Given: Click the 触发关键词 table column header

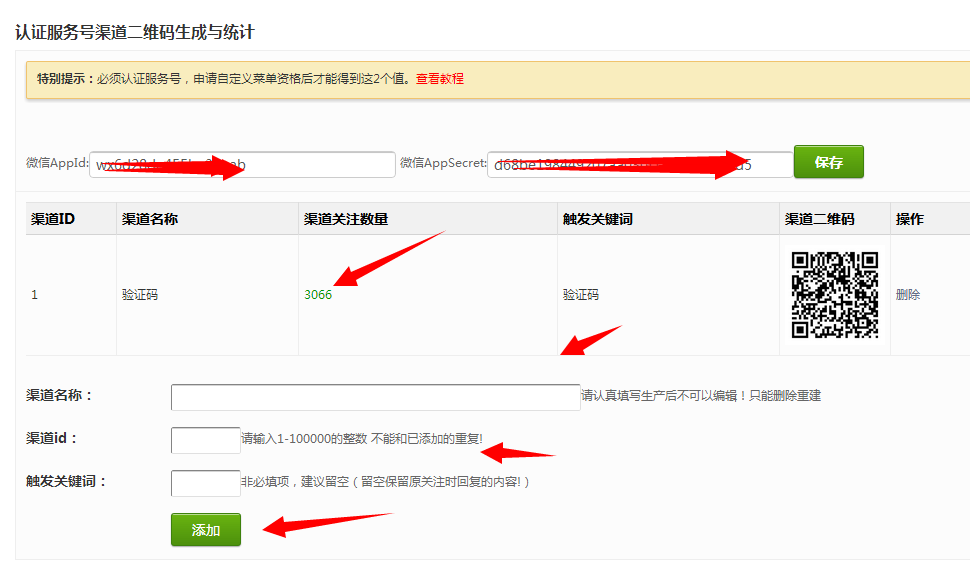Looking at the screenshot, I should pyautogui.click(x=598, y=219).
